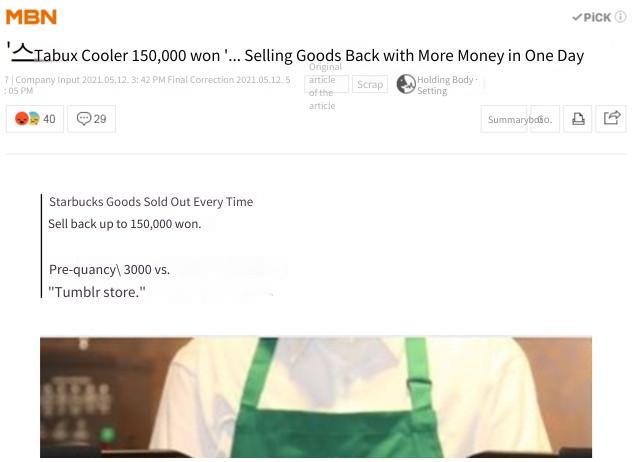Click the Holding Body Setting avatar icon
Viewport: 634px width, 462px height.
coord(406,84)
